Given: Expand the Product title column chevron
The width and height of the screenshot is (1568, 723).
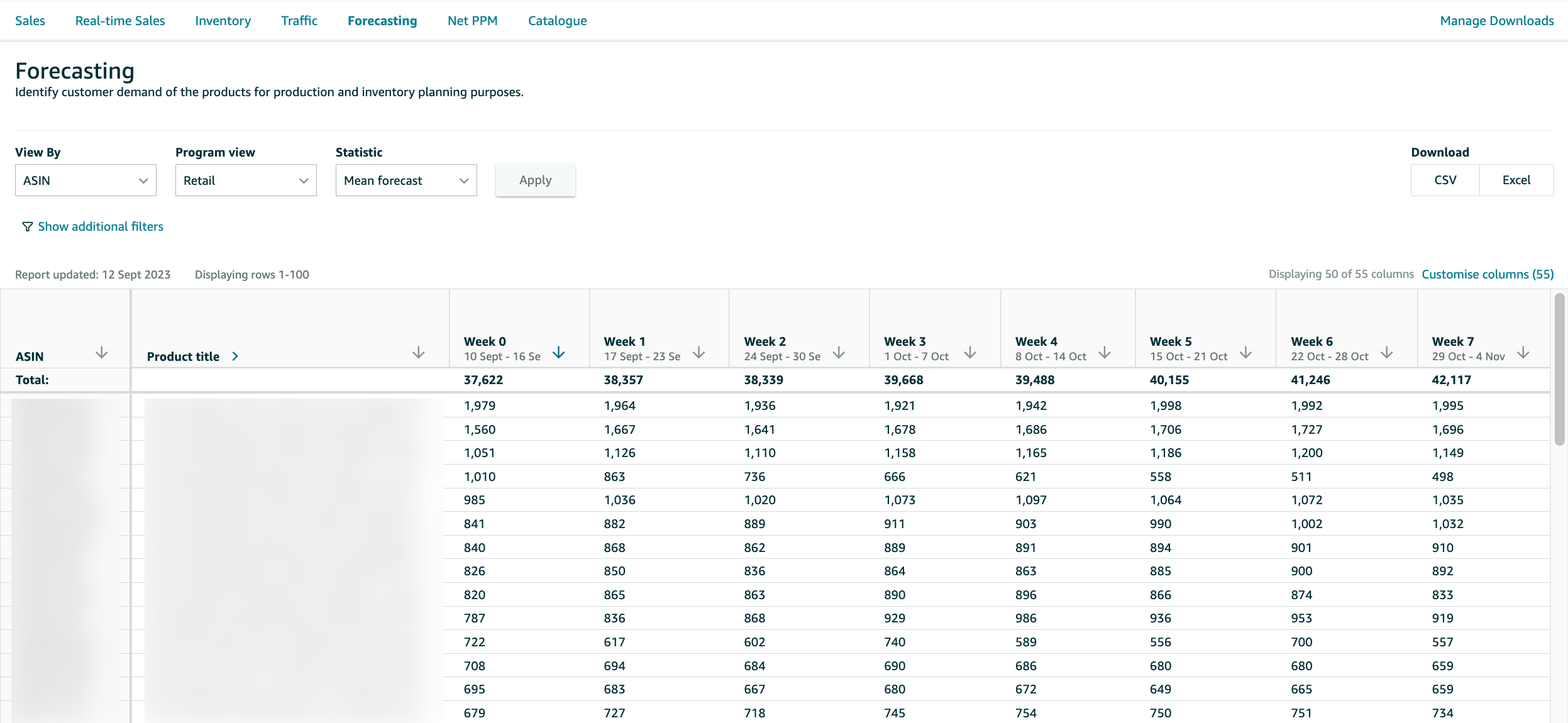Looking at the screenshot, I should pyautogui.click(x=235, y=356).
